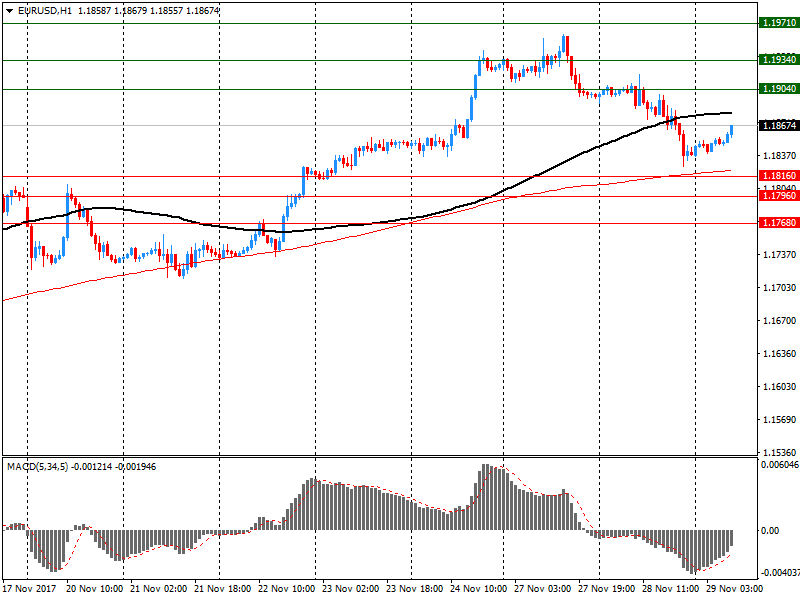Click the 1.19710 green level label
800x600 pixels.
779,23
